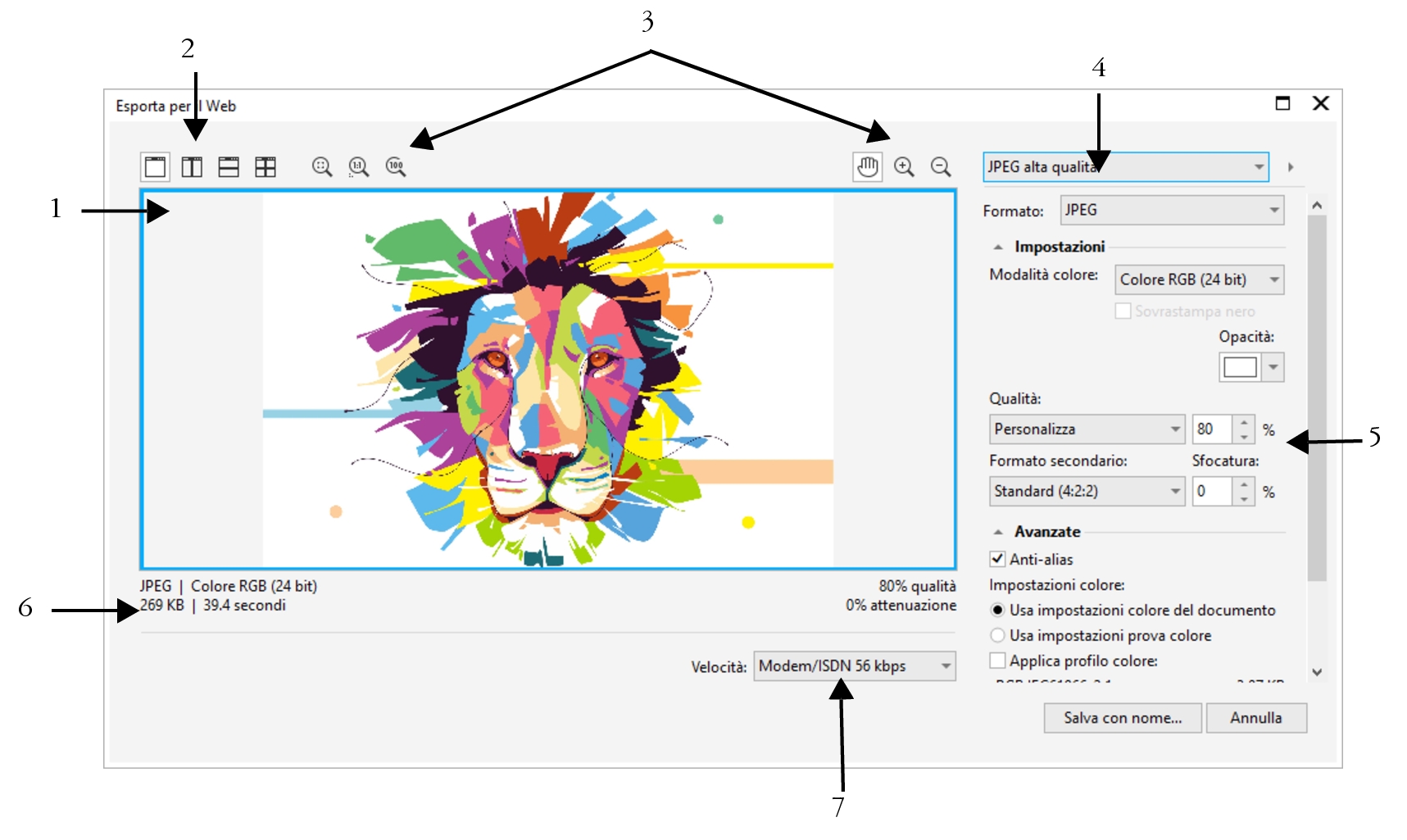The width and height of the screenshot is (1407, 840).
Task: Click the zoom 1:1 actual size icon
Action: pos(359,167)
